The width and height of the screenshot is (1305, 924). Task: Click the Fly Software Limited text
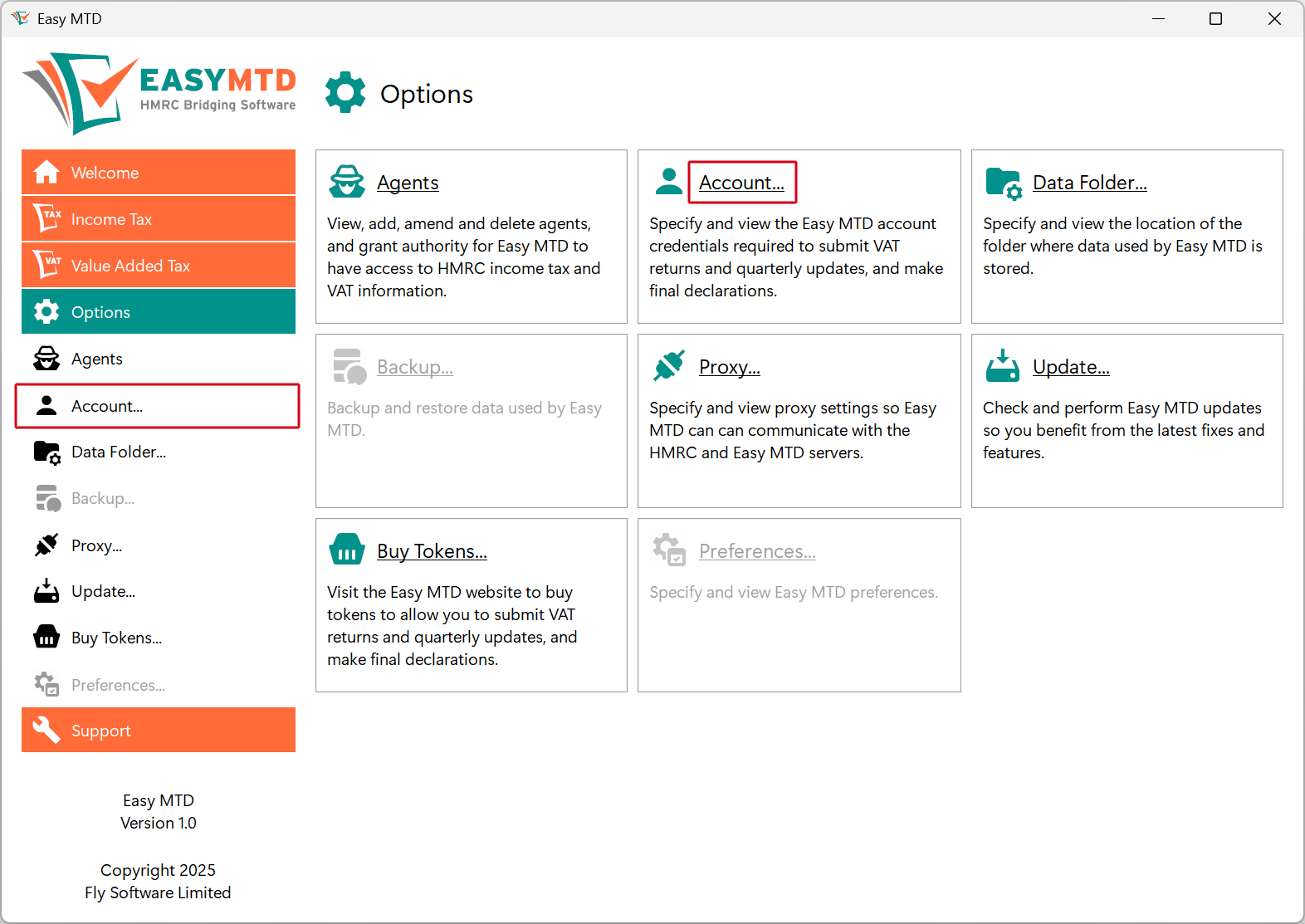158,892
